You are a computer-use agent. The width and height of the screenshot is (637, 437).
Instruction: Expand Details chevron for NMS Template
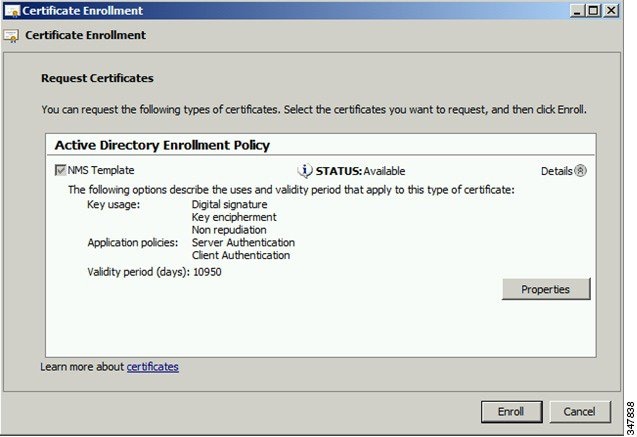point(581,171)
